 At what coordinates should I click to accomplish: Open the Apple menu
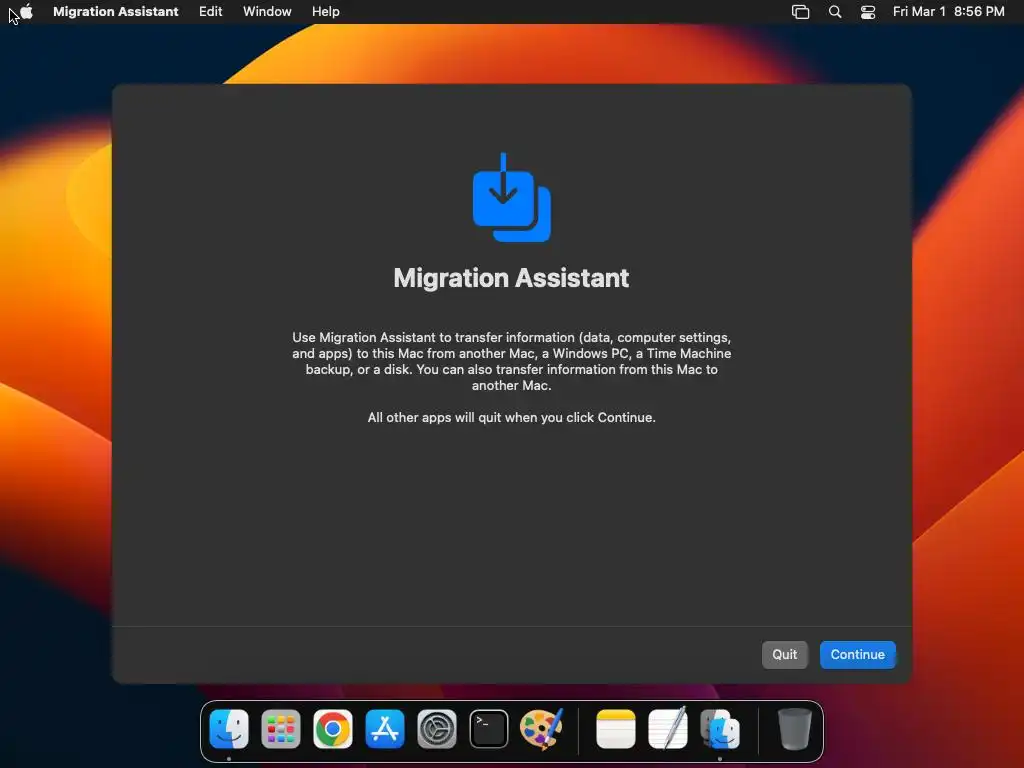pyautogui.click(x=26, y=11)
